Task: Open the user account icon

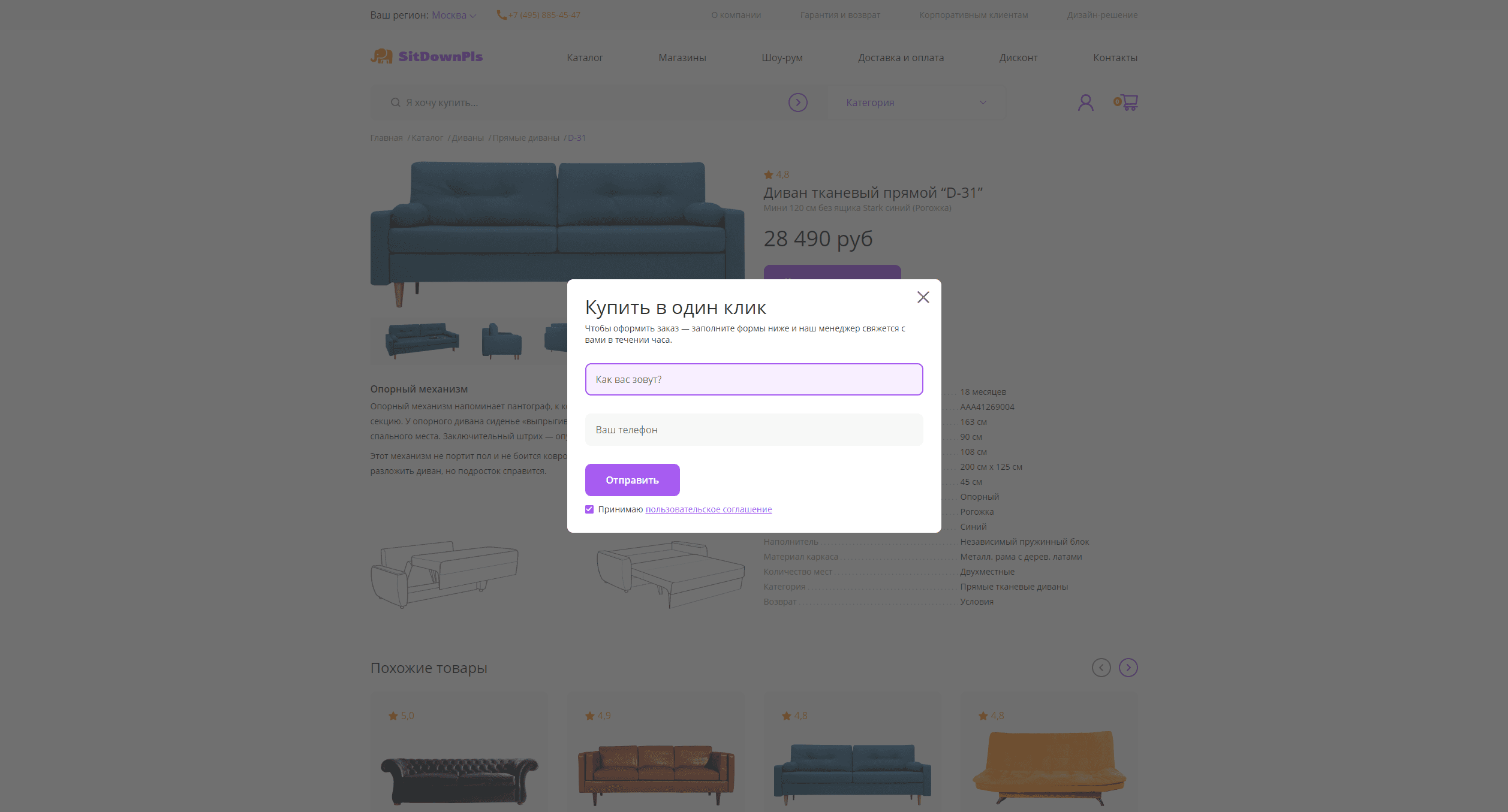Action: point(1085,102)
